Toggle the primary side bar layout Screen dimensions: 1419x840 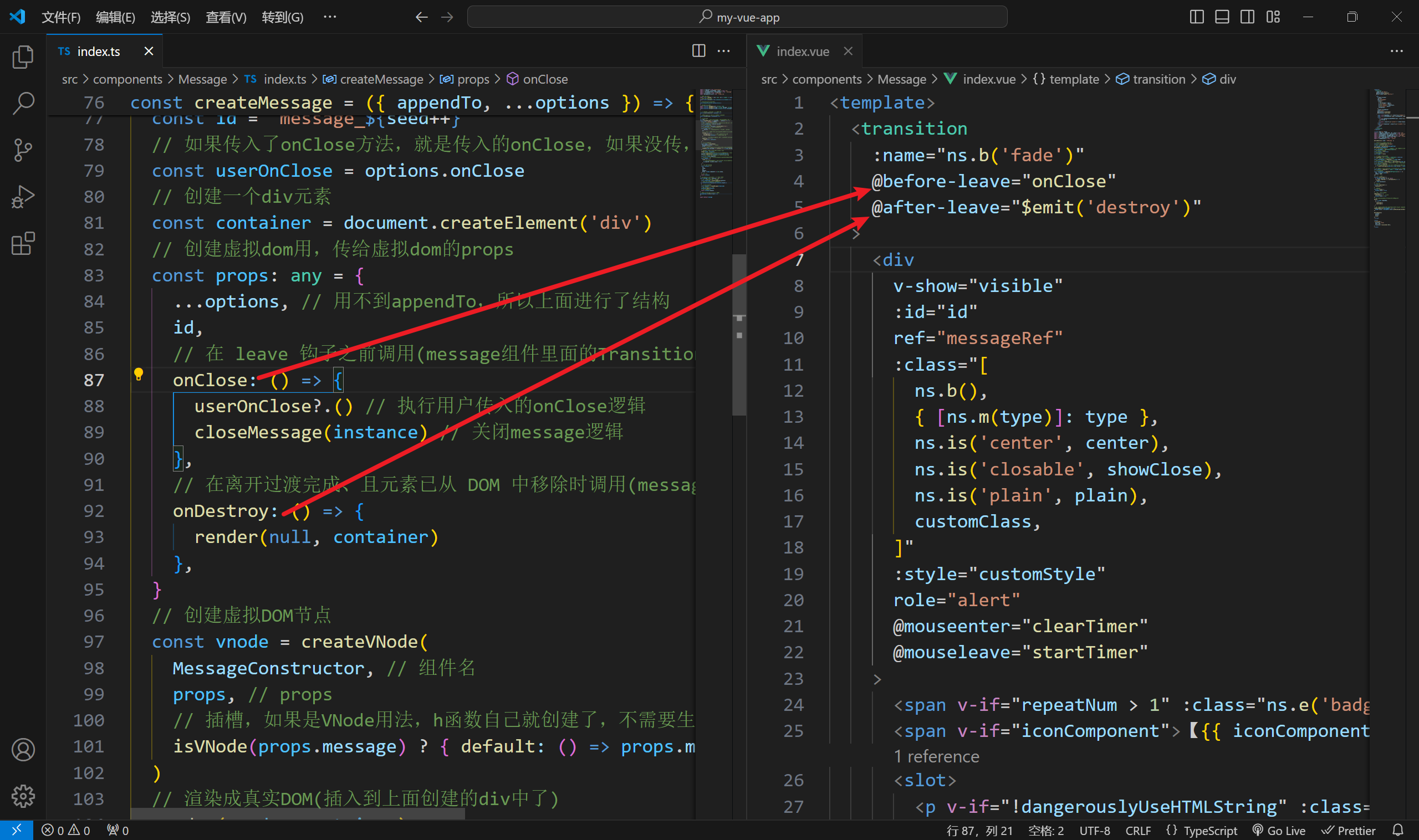[1197, 17]
